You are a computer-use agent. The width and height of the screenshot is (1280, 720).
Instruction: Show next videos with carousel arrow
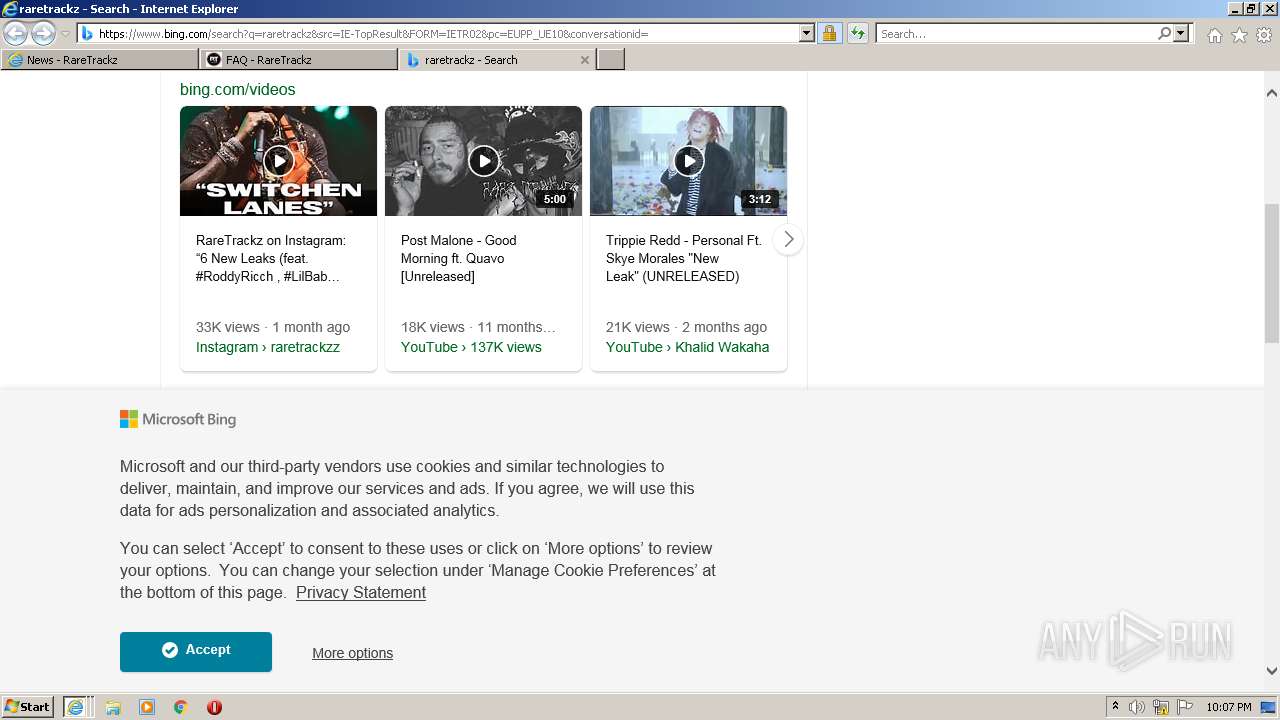(788, 239)
